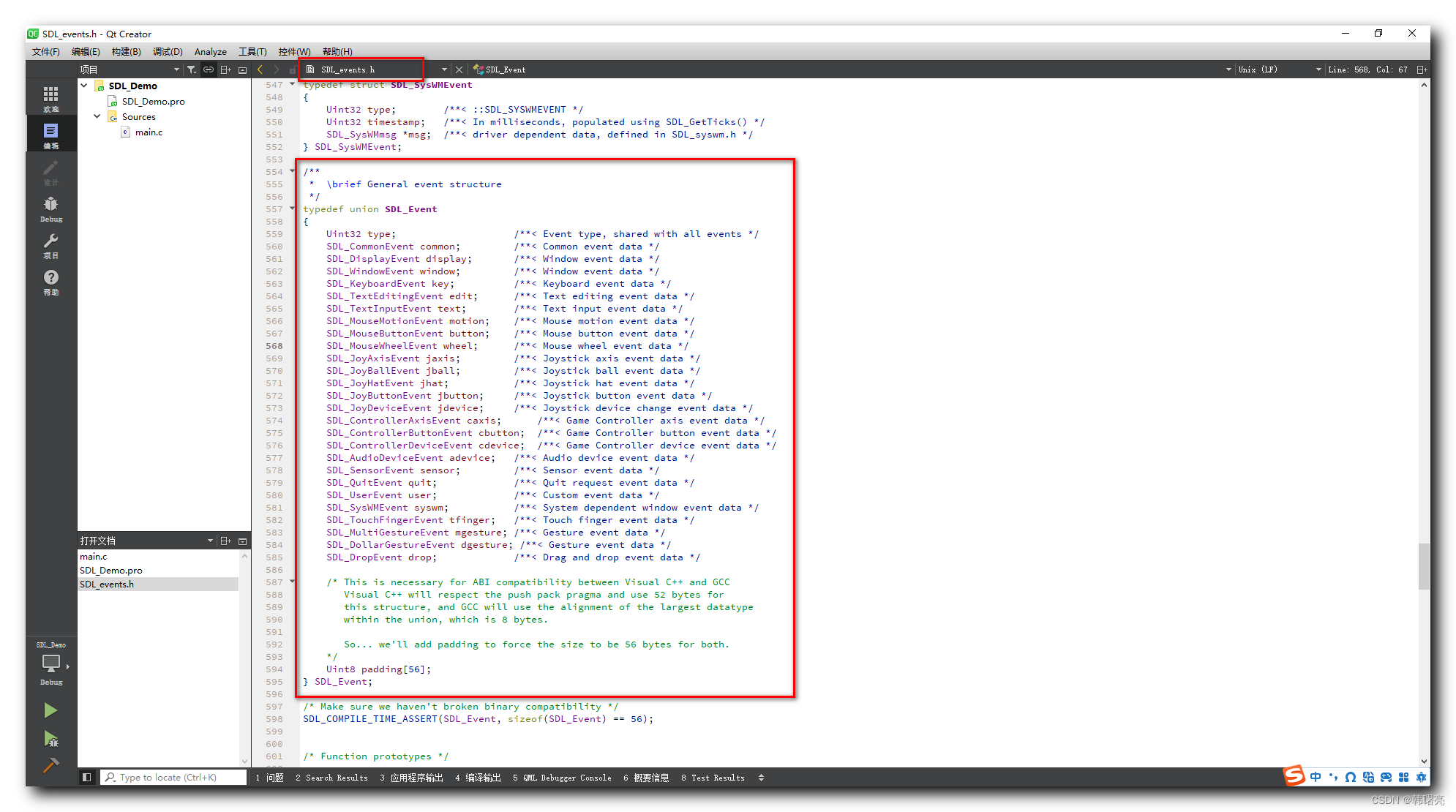Close SDL_events.h document with X icon
Image resolution: width=1456 pixels, height=812 pixels.
pyautogui.click(x=459, y=69)
